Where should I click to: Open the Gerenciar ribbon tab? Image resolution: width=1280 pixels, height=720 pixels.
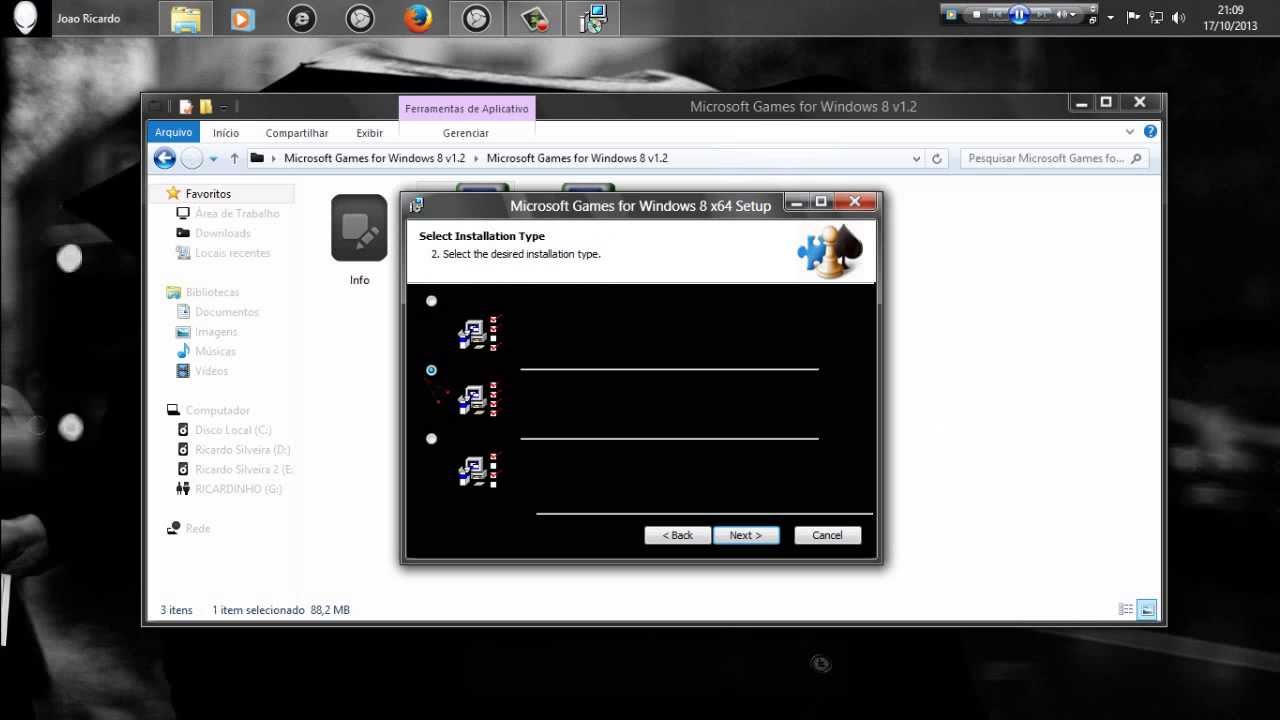pyautogui.click(x=466, y=133)
